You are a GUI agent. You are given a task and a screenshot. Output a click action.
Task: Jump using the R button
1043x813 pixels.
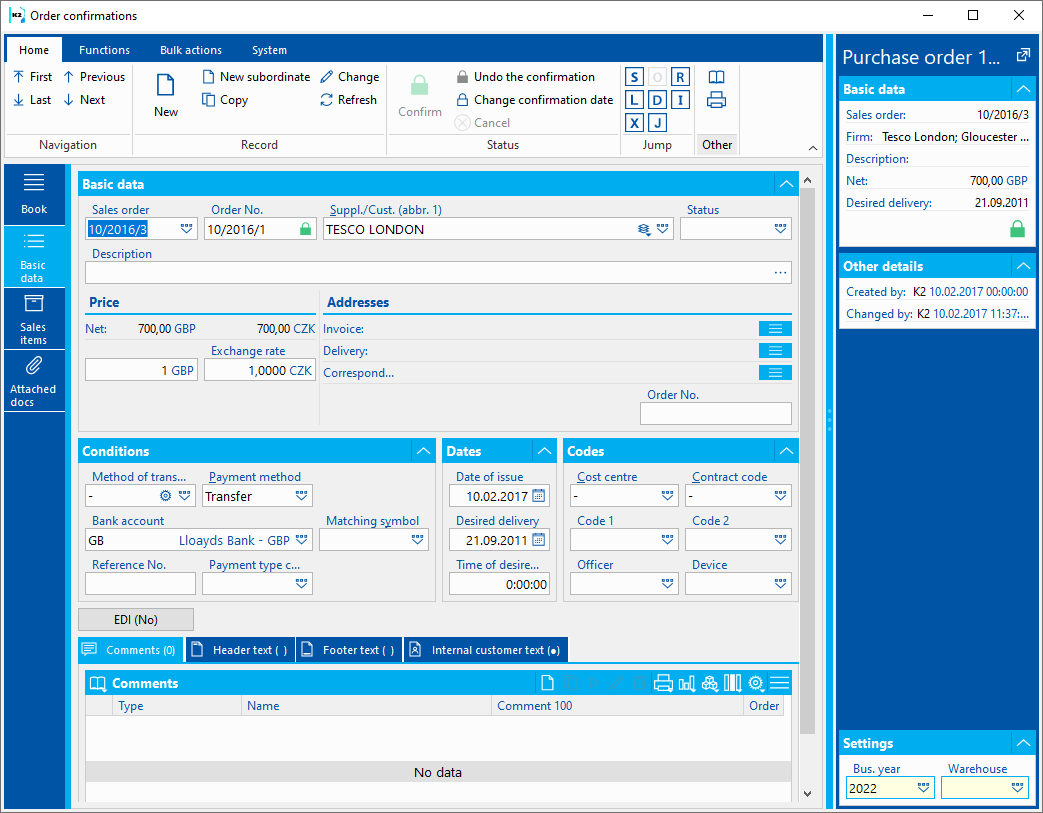click(680, 77)
